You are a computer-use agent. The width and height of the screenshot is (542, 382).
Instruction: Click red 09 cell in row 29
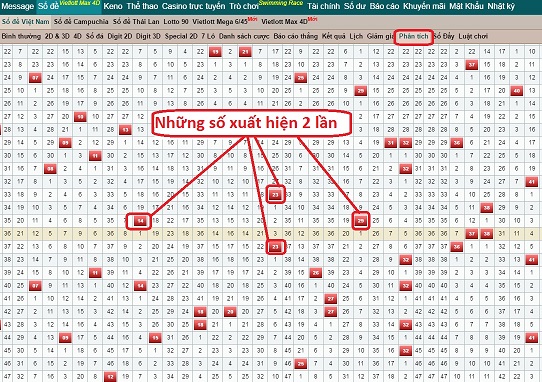click(65, 143)
